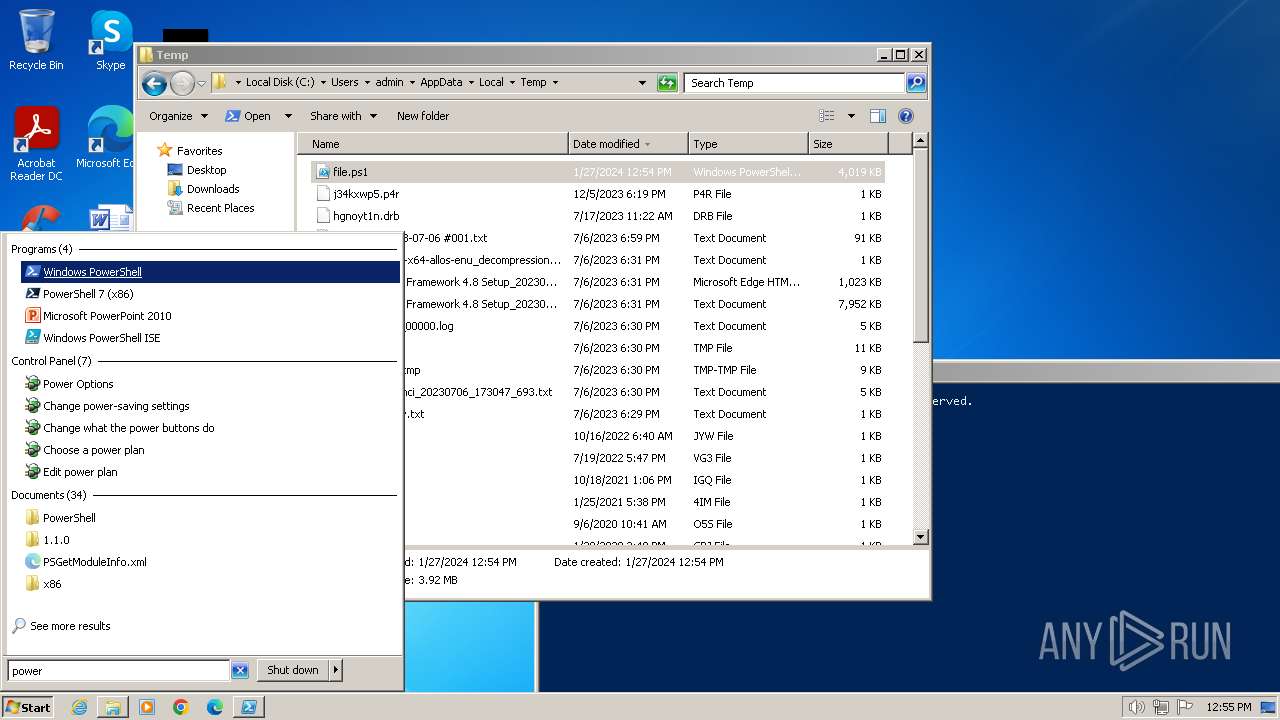1280x720 pixels.
Task: Open Windows PowerShell from Programs results
Action: (210, 272)
